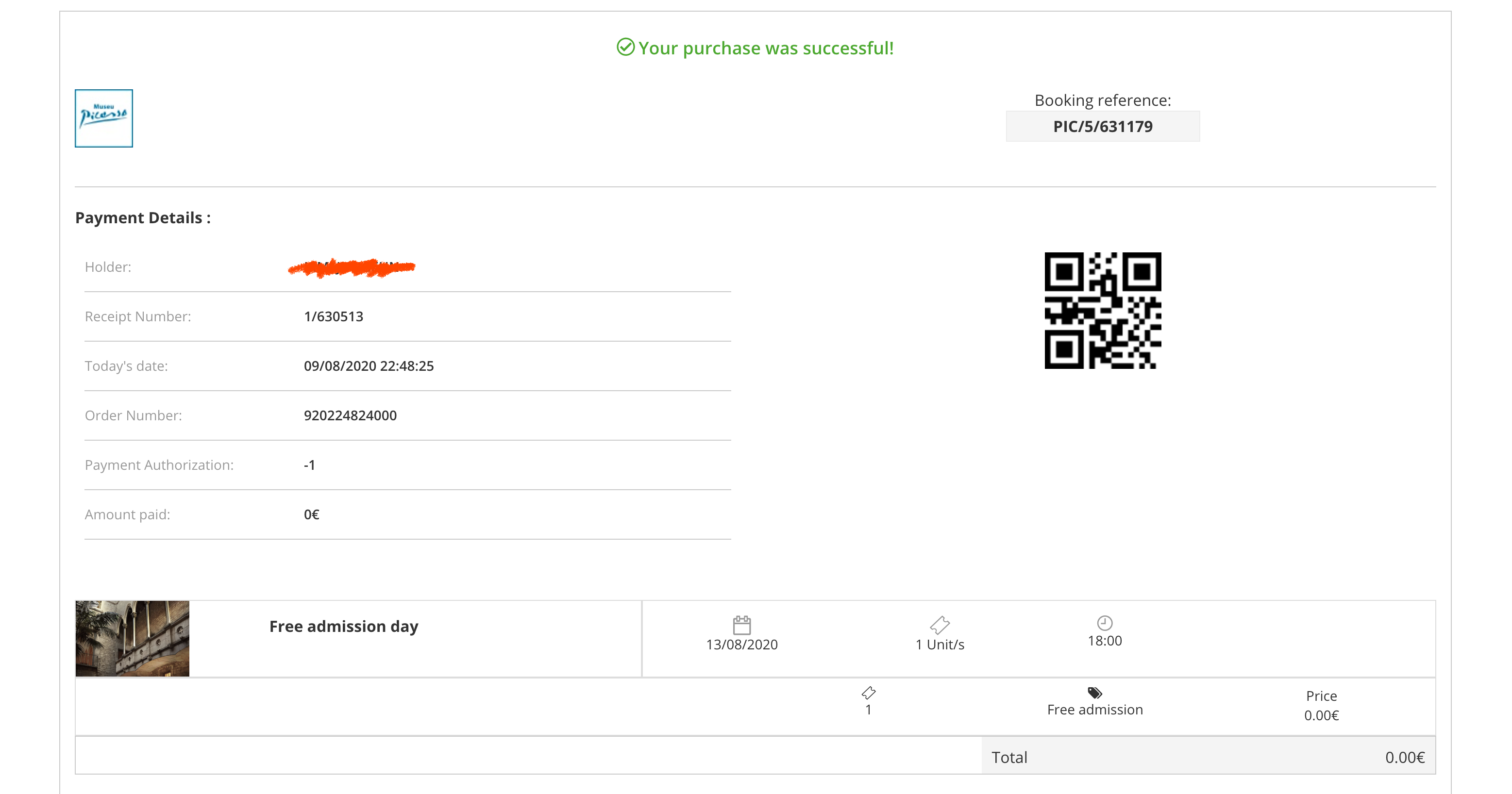Click the 'Free admission' ticket type text
Image resolution: width=1512 pixels, height=794 pixels.
pyautogui.click(x=1095, y=710)
